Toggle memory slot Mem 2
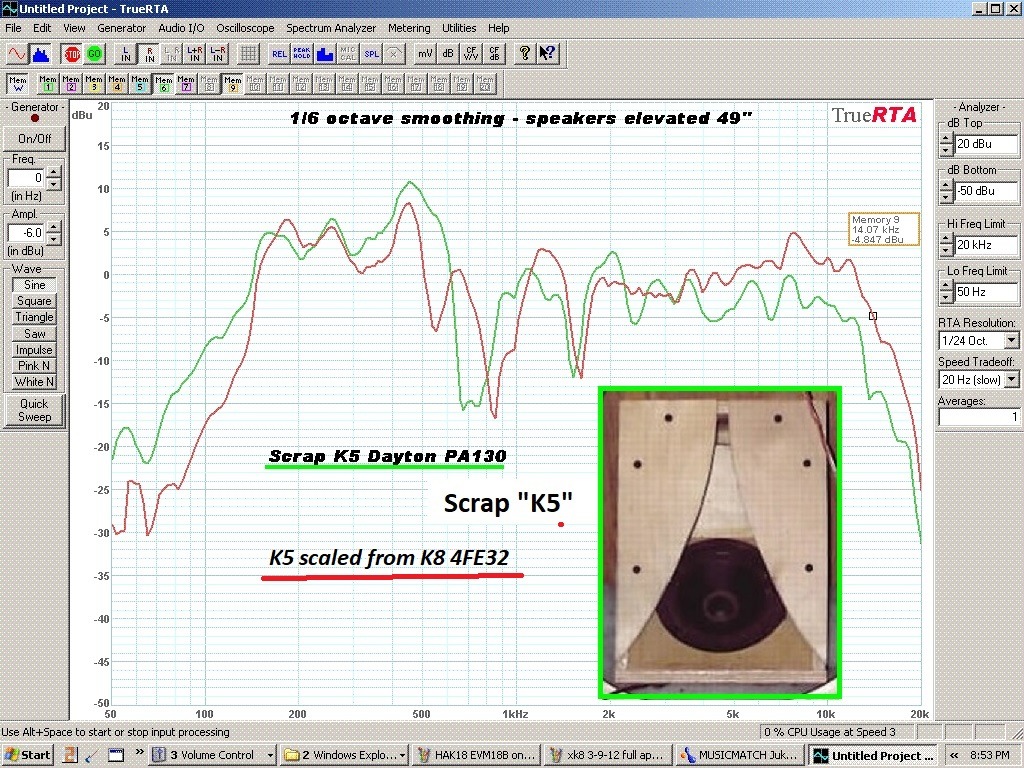This screenshot has width=1024, height=768. coord(71,84)
